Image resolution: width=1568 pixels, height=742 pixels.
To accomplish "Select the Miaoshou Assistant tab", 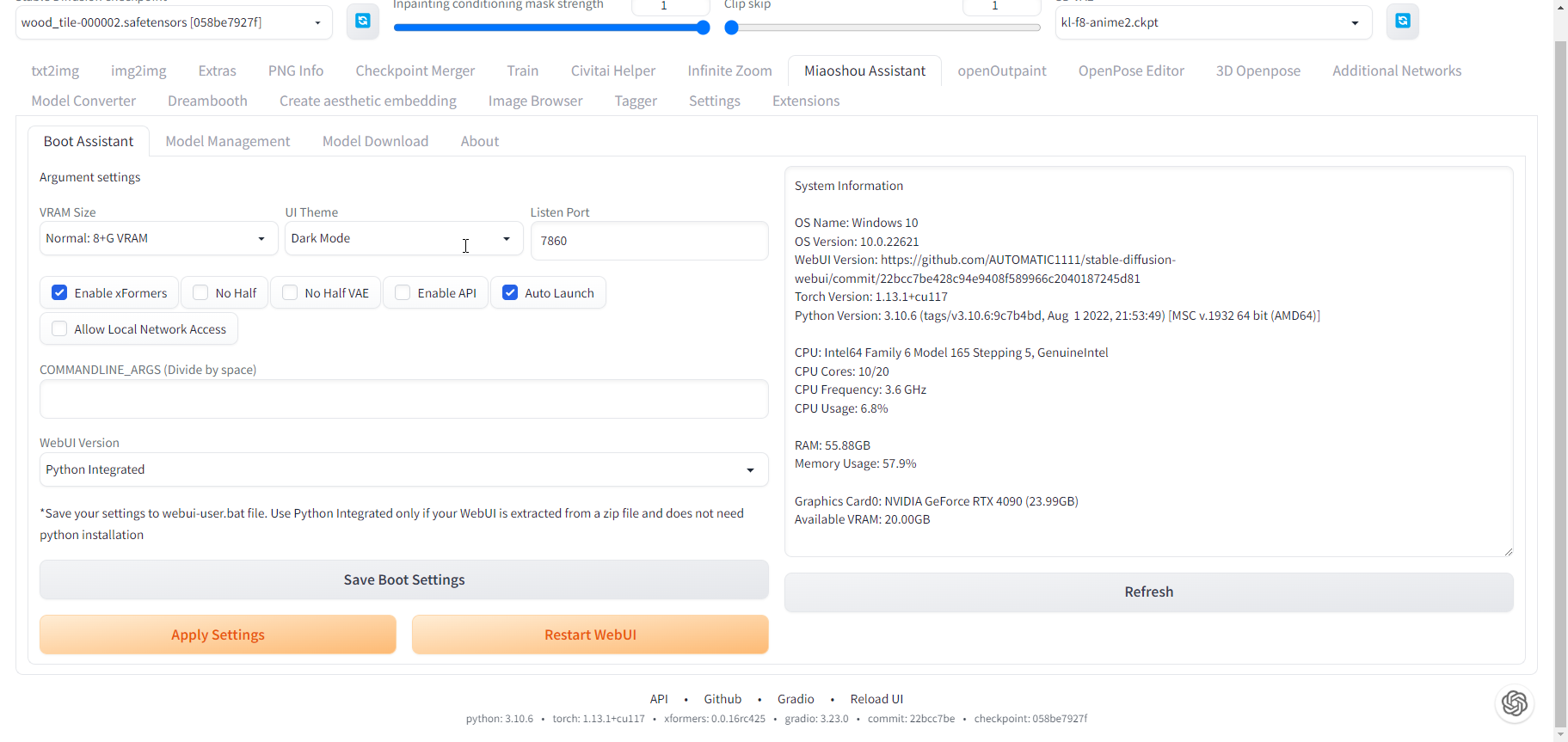I will (864, 71).
